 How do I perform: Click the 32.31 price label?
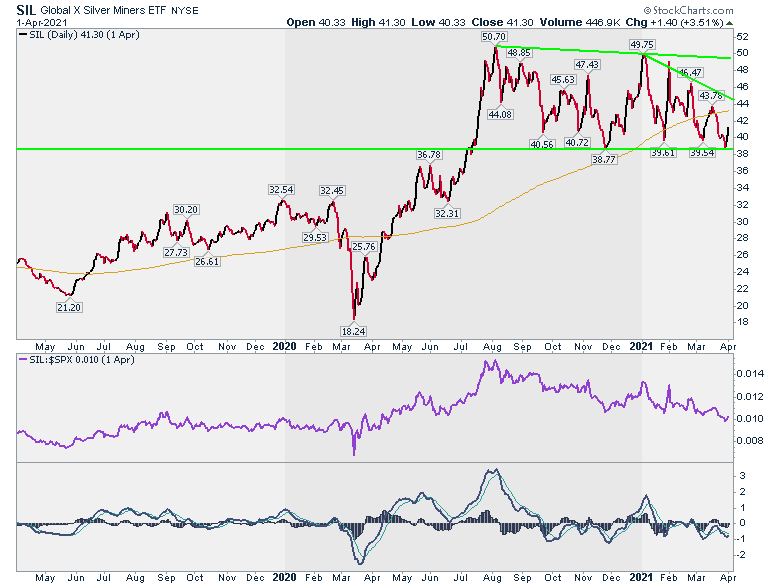tap(447, 213)
